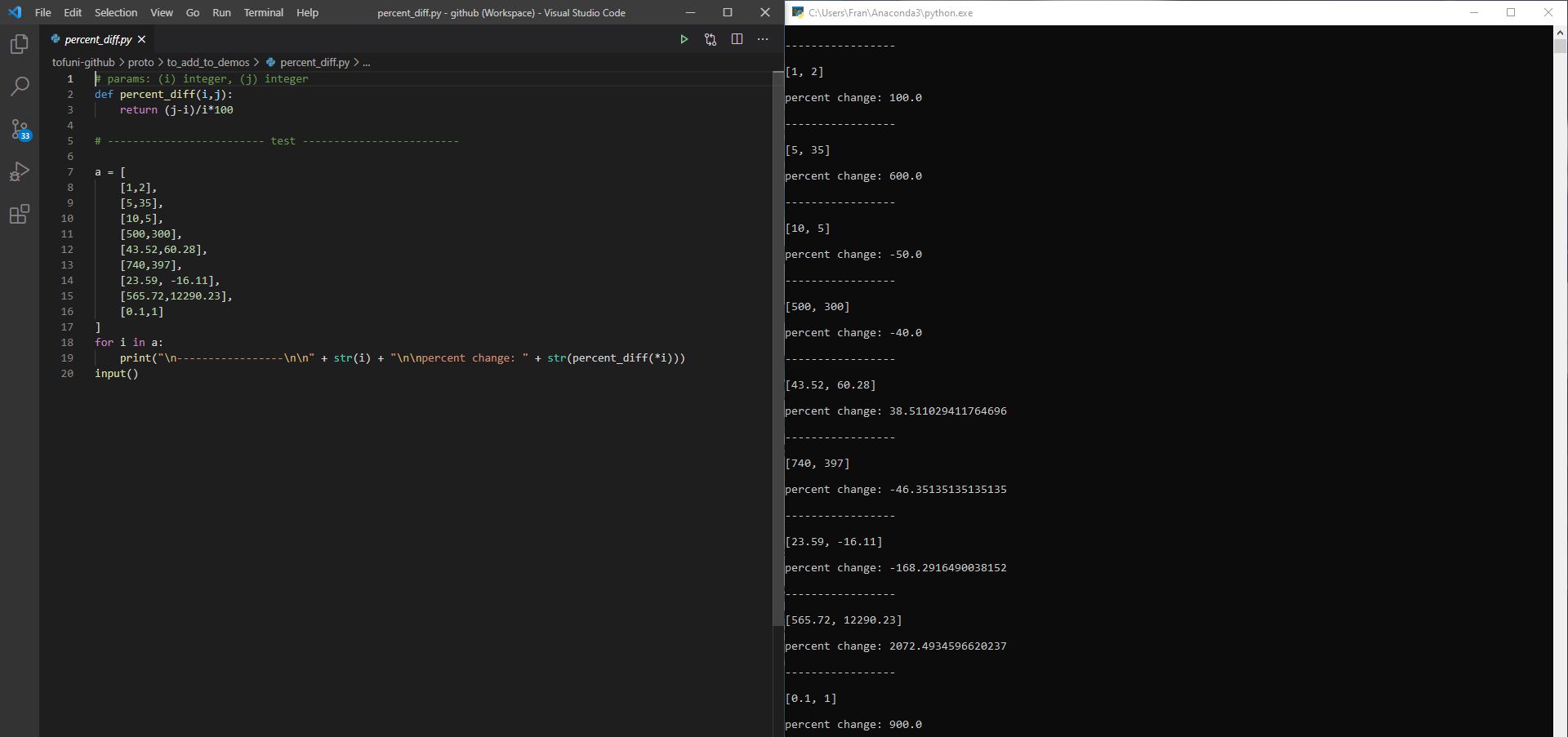Open the Extensions view
This screenshot has width=1568, height=737.
(20, 214)
